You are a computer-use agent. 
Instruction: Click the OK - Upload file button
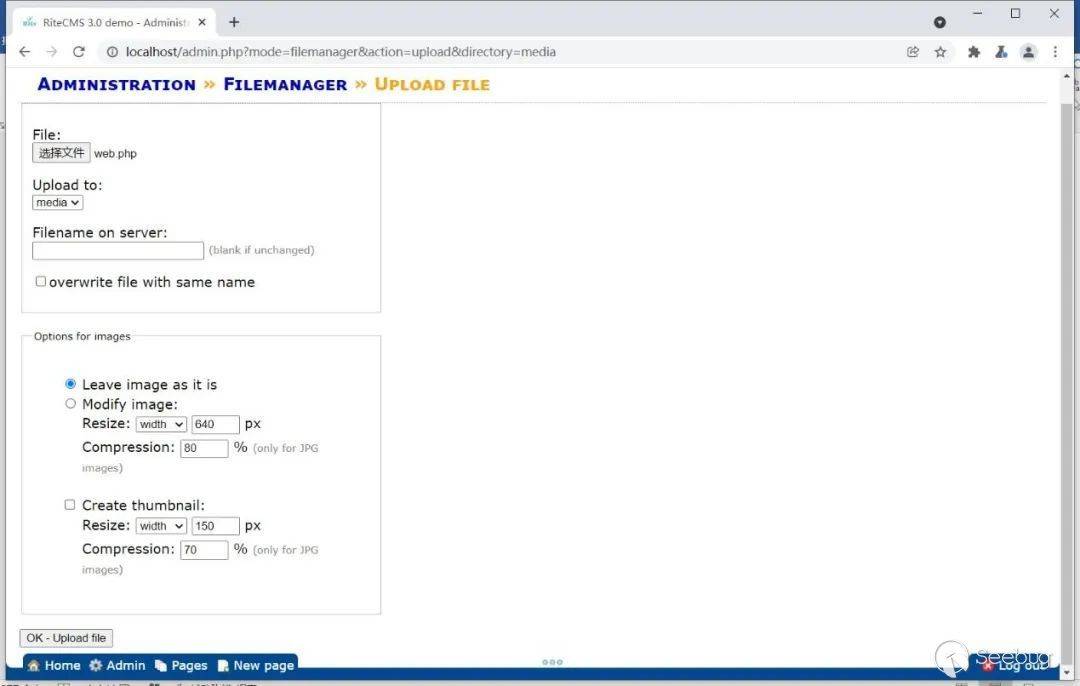click(x=66, y=638)
